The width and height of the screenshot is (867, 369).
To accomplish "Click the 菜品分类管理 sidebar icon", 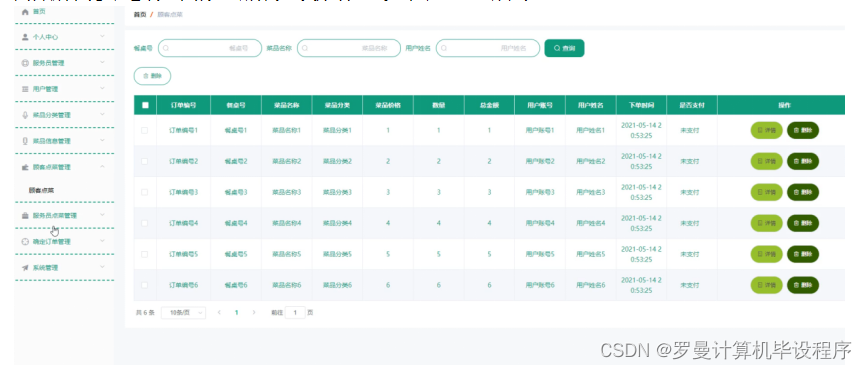I will (25, 115).
